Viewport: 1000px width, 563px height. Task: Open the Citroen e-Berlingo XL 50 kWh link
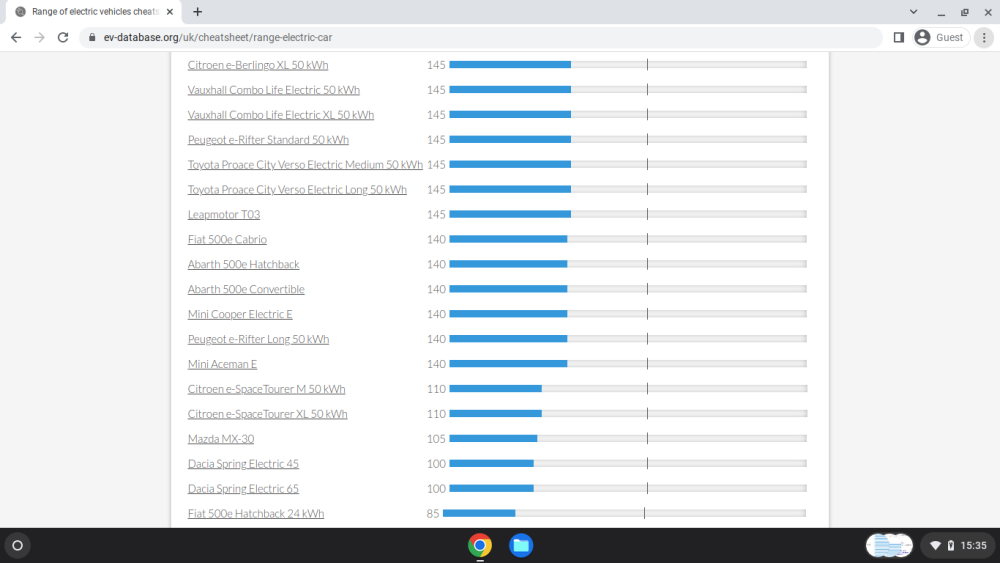[x=258, y=65]
